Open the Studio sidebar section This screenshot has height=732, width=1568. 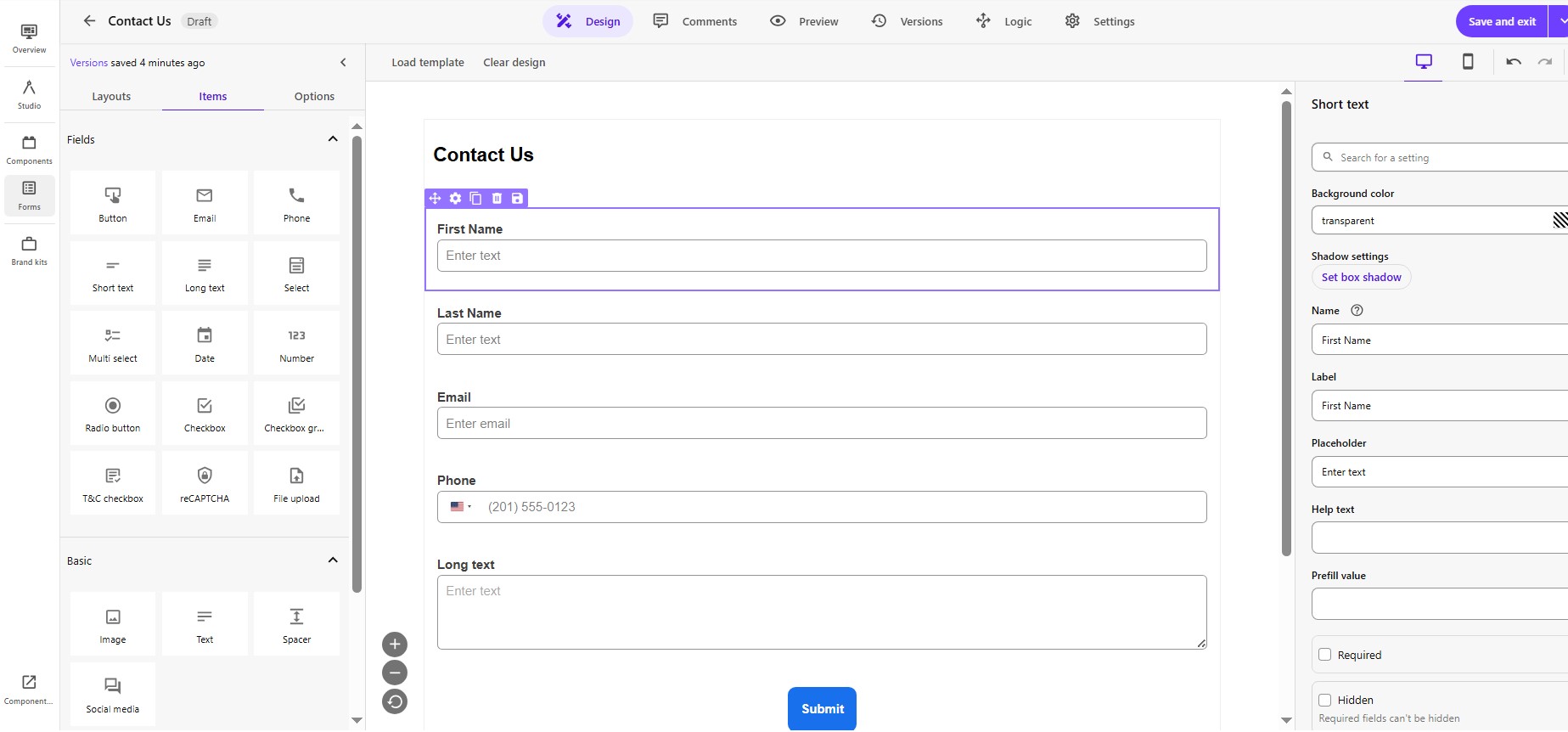coord(29,94)
